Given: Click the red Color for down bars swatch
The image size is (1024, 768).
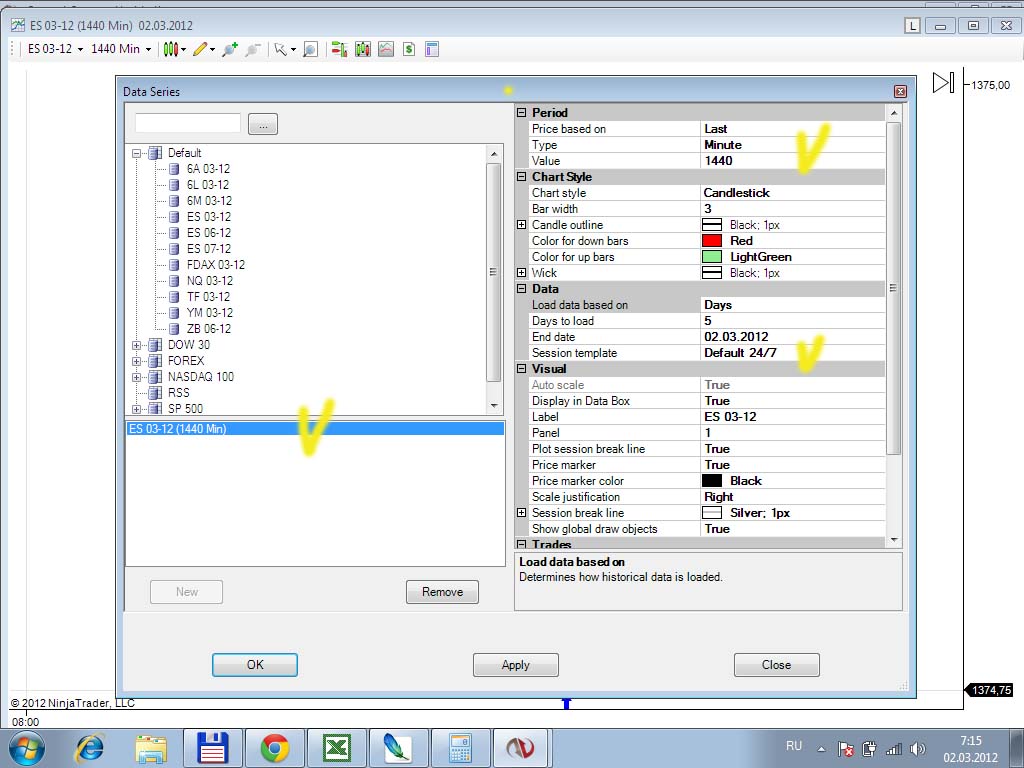Looking at the screenshot, I should [712, 240].
